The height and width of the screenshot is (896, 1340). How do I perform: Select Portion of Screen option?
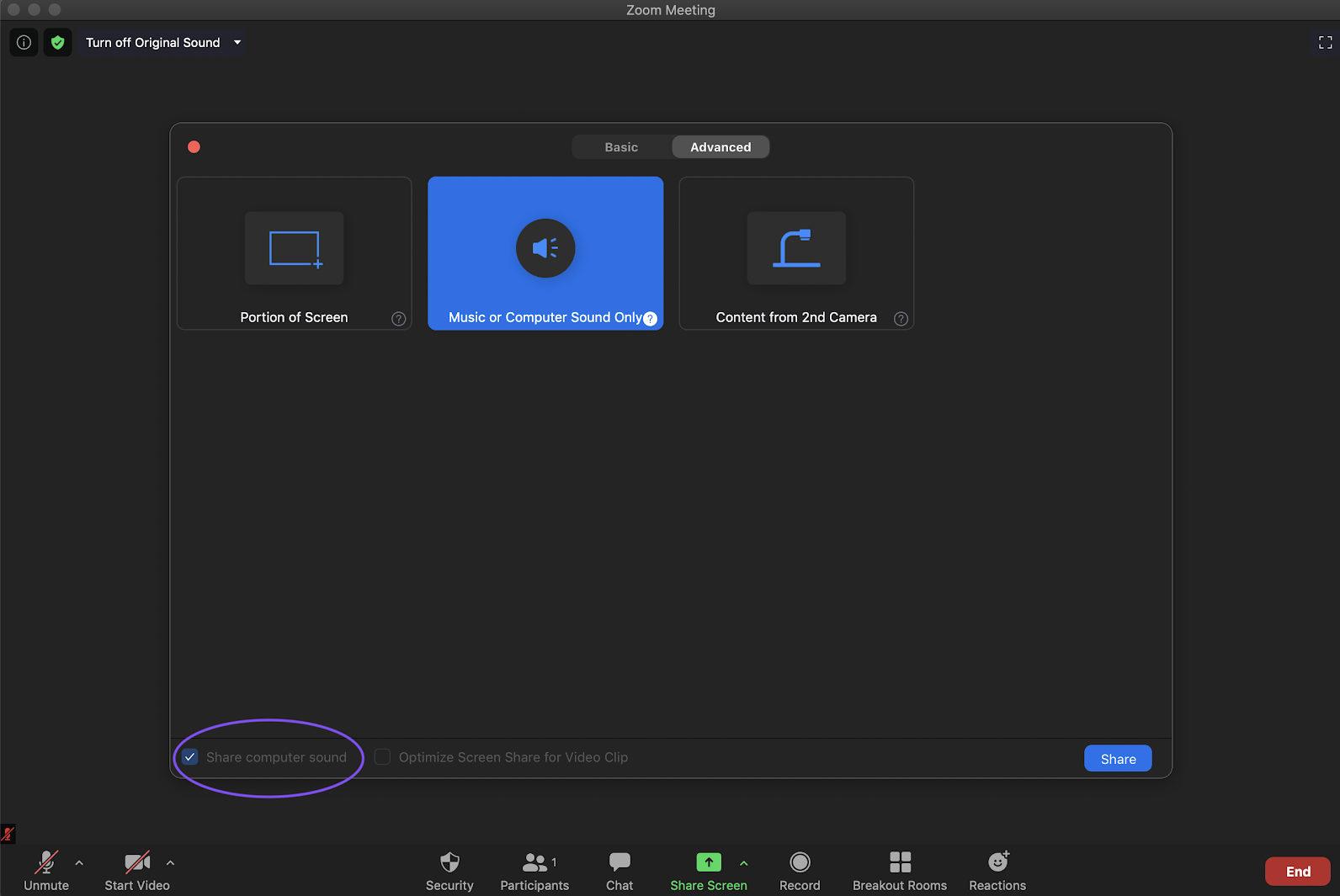(294, 253)
